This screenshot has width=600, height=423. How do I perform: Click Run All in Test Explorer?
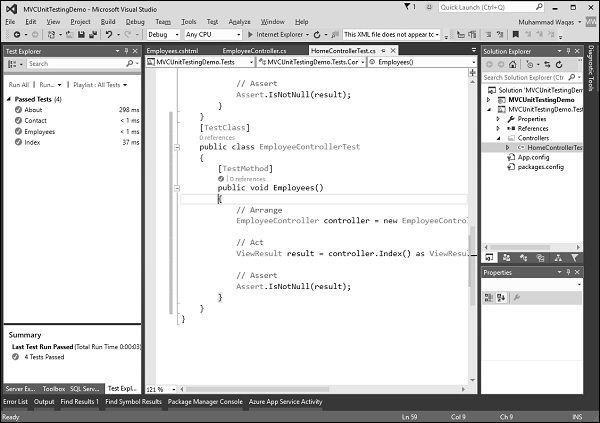19,85
